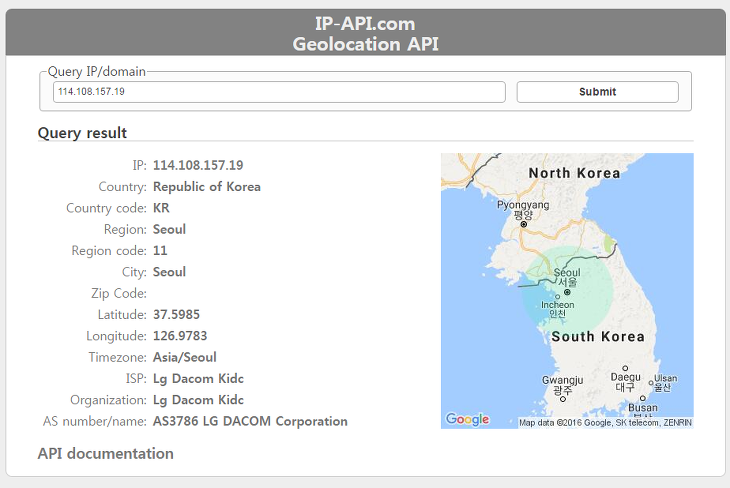Image resolution: width=730 pixels, height=488 pixels.
Task: Click the Region value Seoul
Action: coord(169,230)
